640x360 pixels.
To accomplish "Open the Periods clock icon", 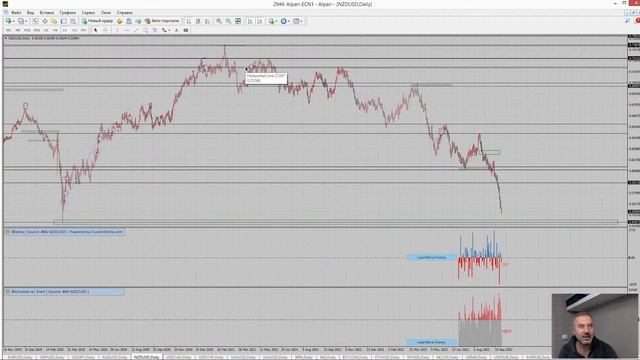I will click(284, 21).
